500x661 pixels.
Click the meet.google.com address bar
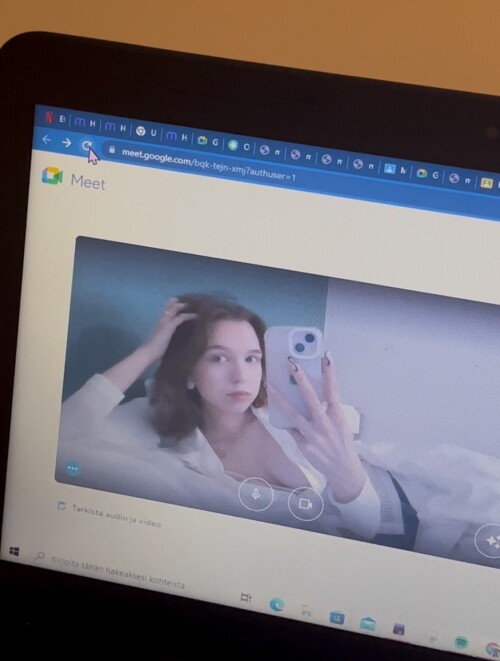click(208, 164)
